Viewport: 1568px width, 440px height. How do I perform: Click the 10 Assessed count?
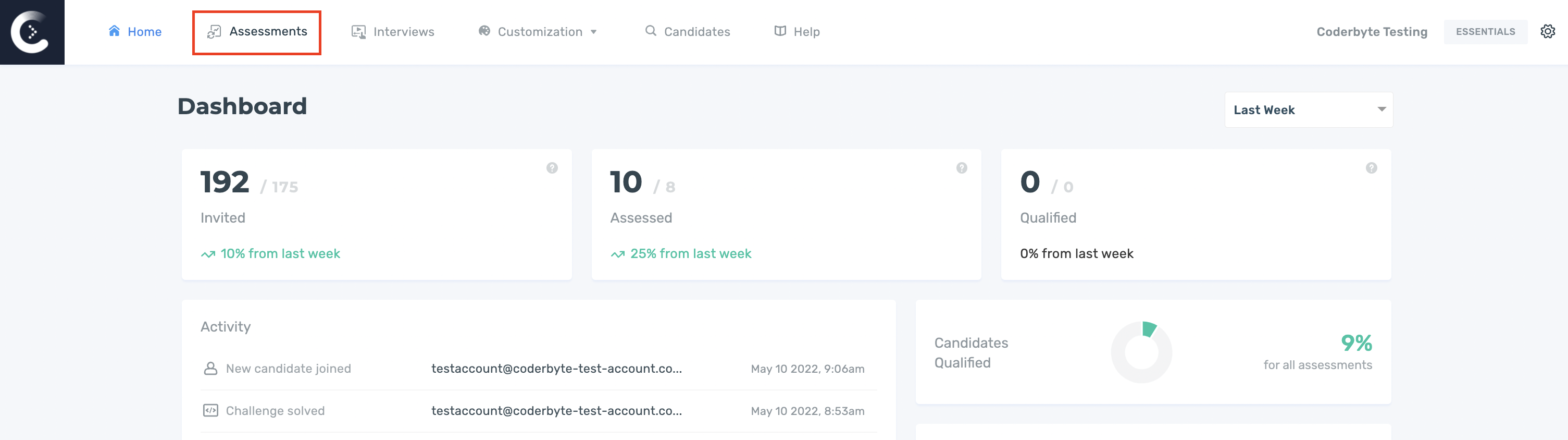[626, 182]
